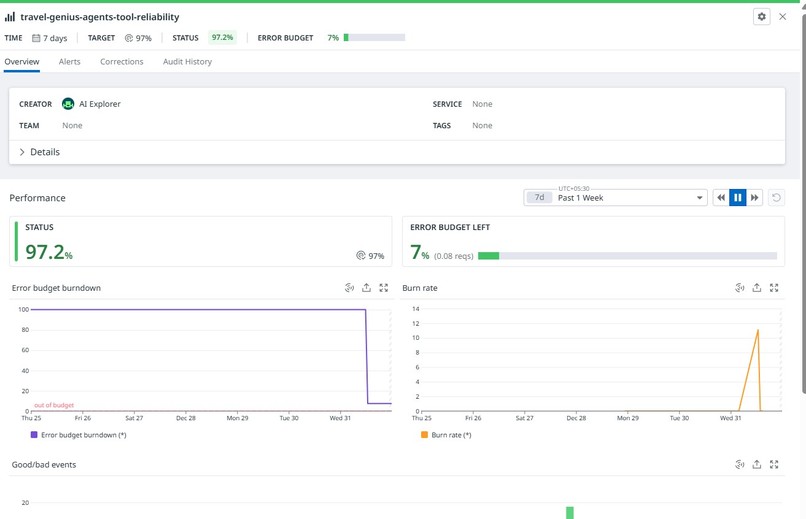Click the header error budget progress bar
This screenshot has height=519, width=806.
coord(374,38)
